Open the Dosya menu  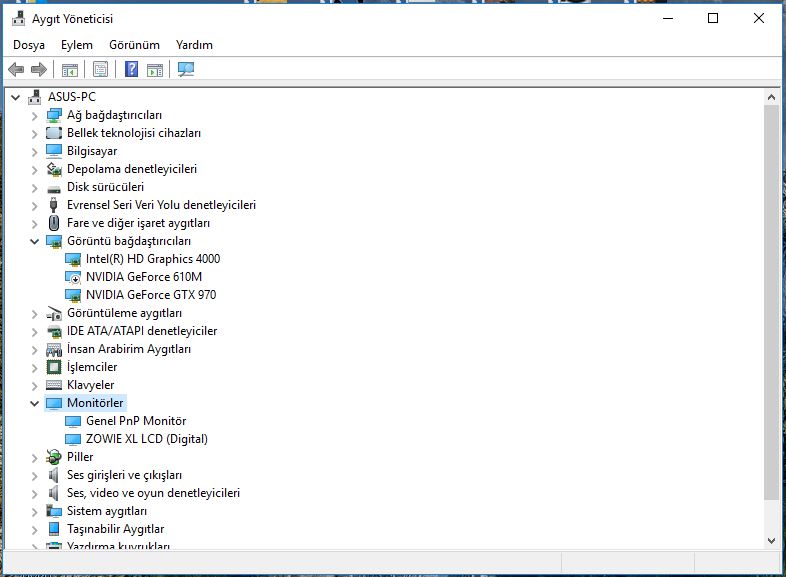tap(29, 45)
